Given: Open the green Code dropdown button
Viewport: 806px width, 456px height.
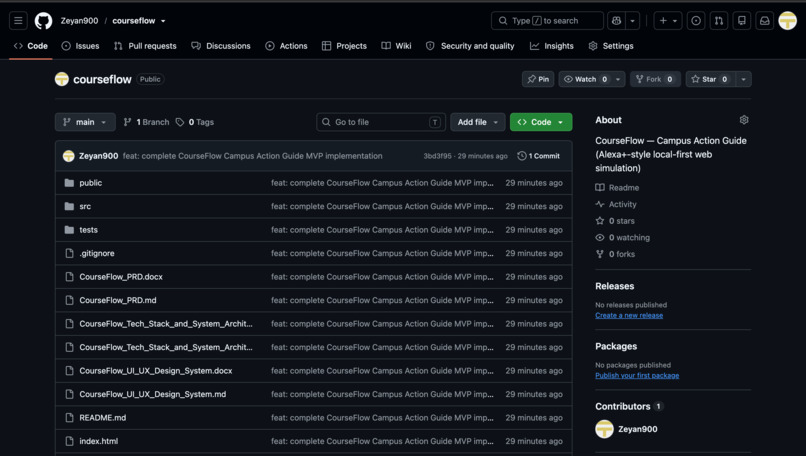Looking at the screenshot, I should pos(541,122).
